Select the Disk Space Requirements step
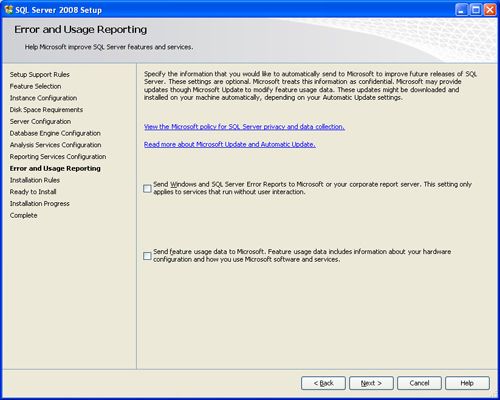The image size is (500, 400). [46, 110]
